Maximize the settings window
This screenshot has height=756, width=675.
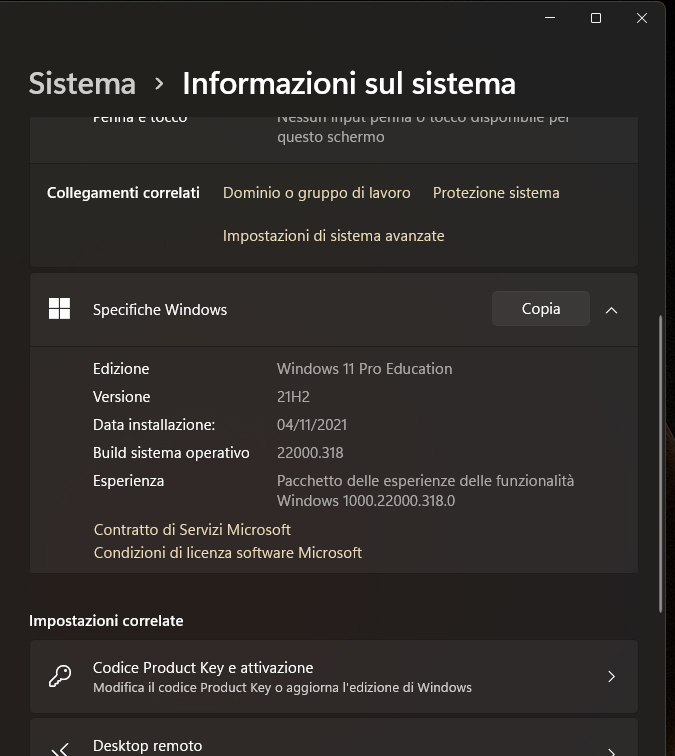pos(596,18)
